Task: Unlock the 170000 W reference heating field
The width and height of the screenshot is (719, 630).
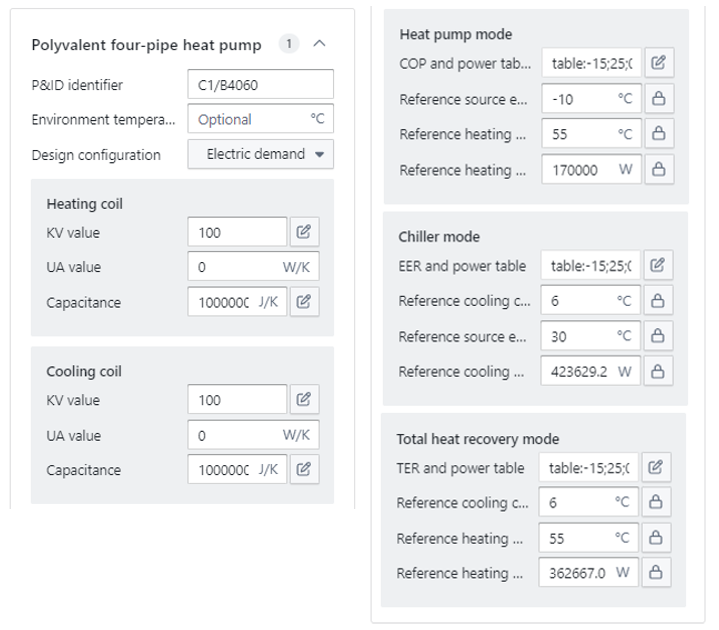Action: click(658, 170)
